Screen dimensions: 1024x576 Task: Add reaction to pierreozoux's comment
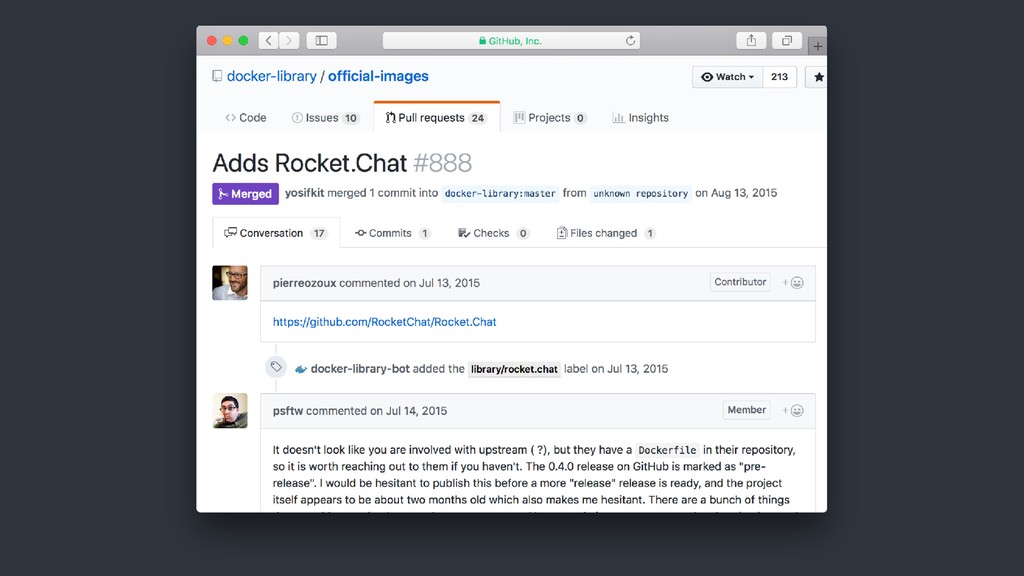pos(793,283)
